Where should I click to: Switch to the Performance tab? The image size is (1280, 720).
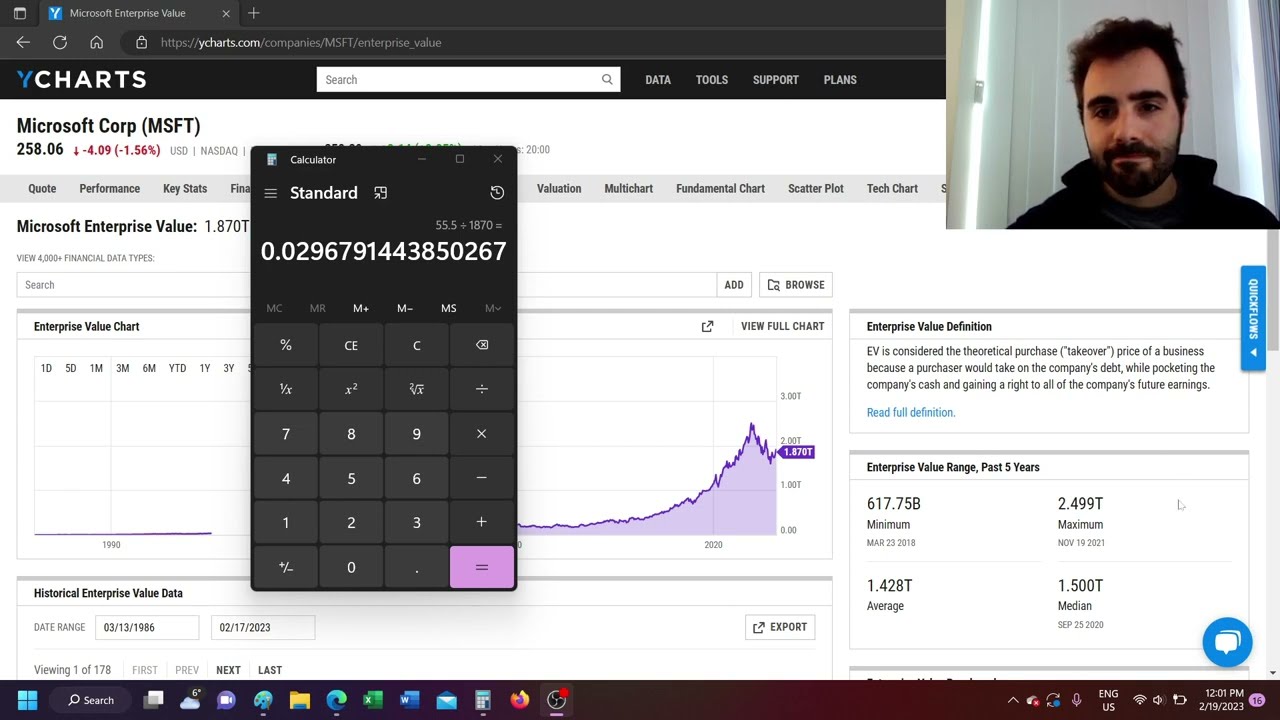pyautogui.click(x=110, y=188)
